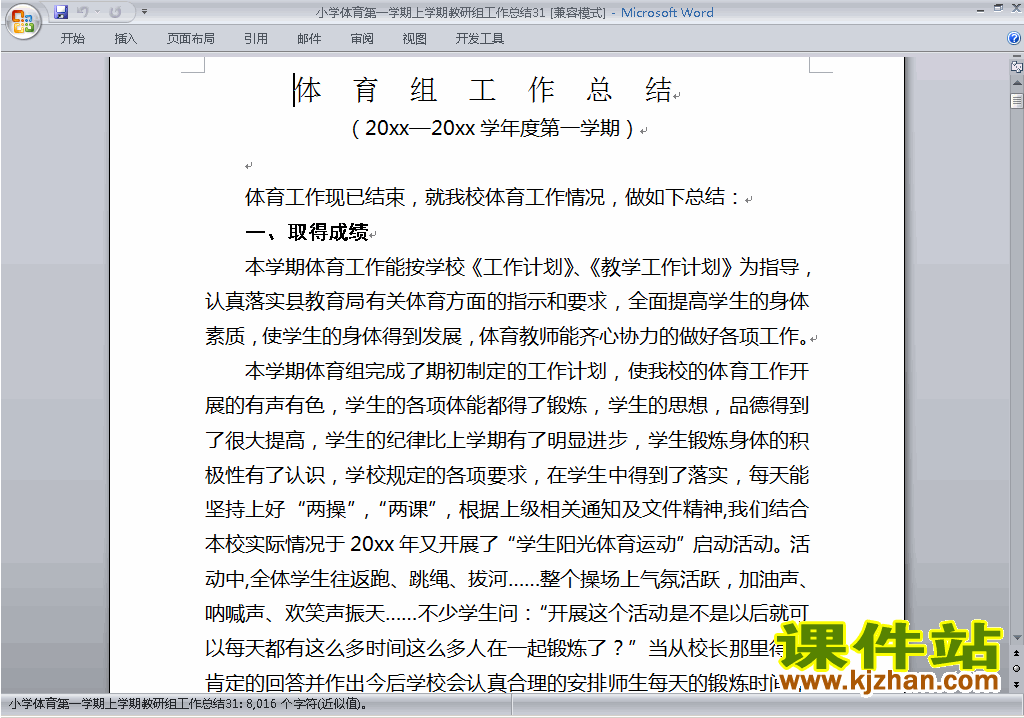
Task: Open the 视图 ribbon tab
Action: (415, 39)
